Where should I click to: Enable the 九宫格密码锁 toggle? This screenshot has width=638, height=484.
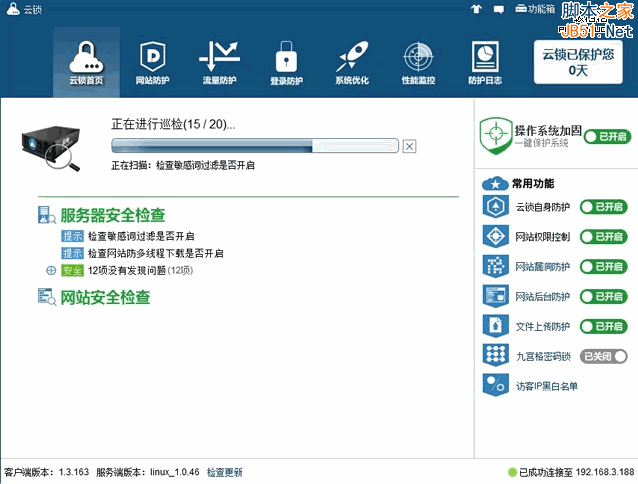coord(604,355)
